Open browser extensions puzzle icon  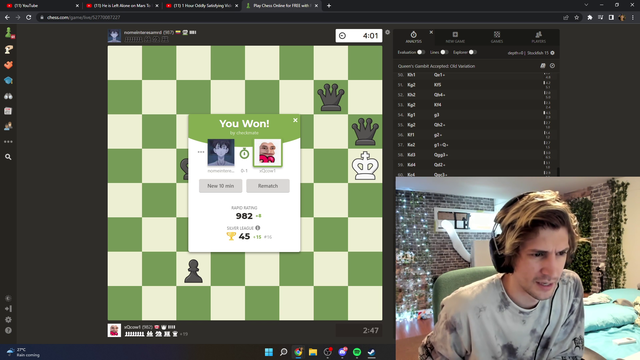[x=590, y=18]
